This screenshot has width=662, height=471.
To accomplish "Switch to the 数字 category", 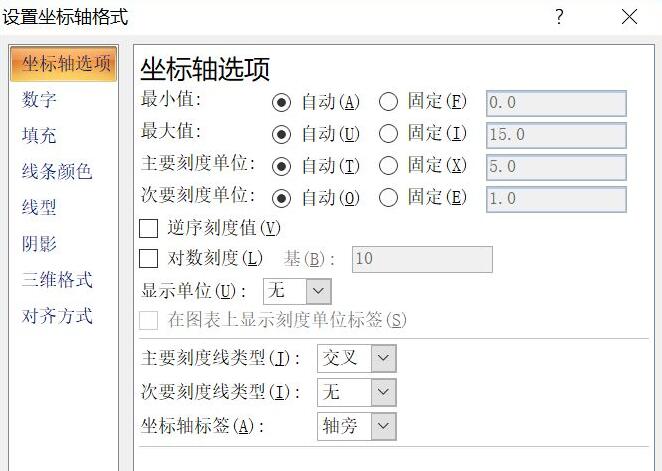I will tap(39, 100).
